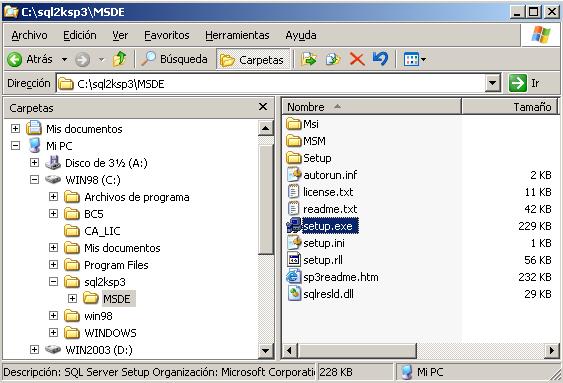Expand Archivos de programa folder node
The height and width of the screenshot is (383, 563).
(53, 196)
